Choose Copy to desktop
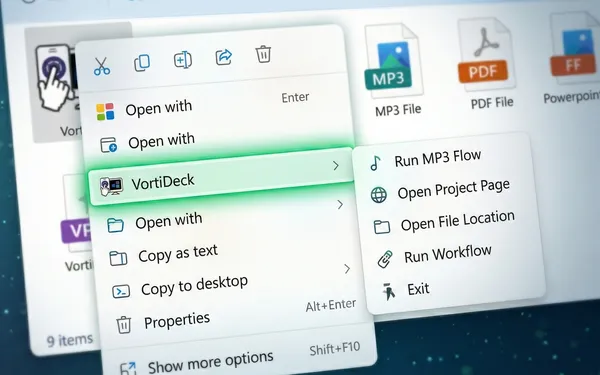600x375 pixels. (194, 286)
